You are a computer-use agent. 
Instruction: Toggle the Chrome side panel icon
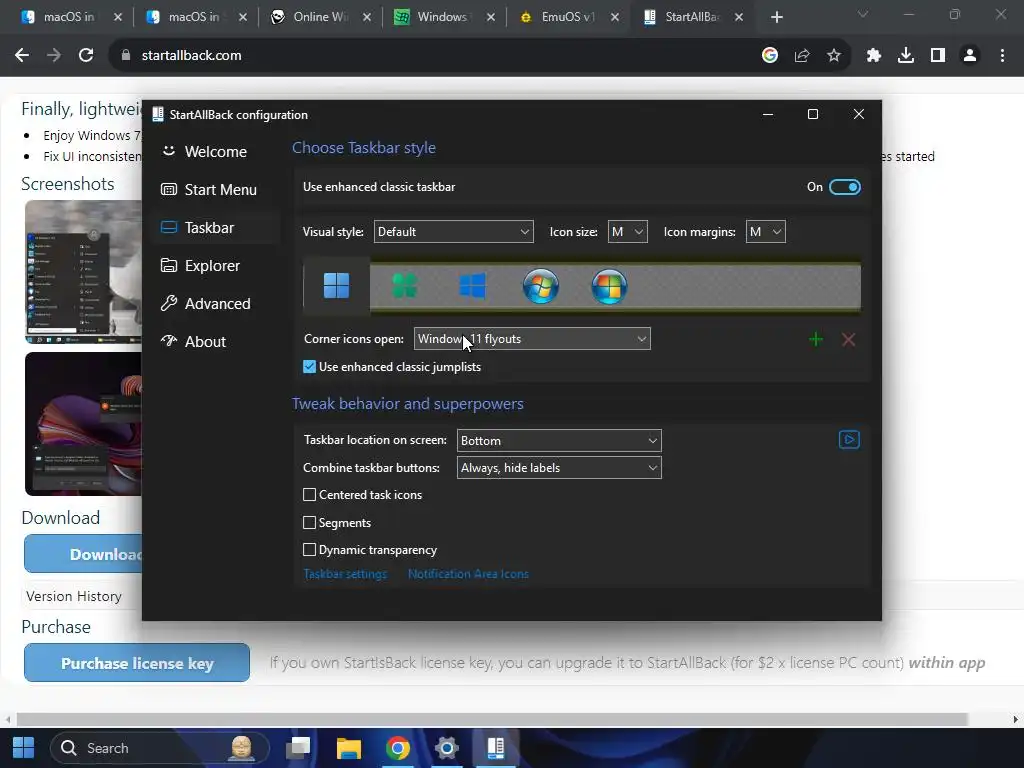point(938,56)
